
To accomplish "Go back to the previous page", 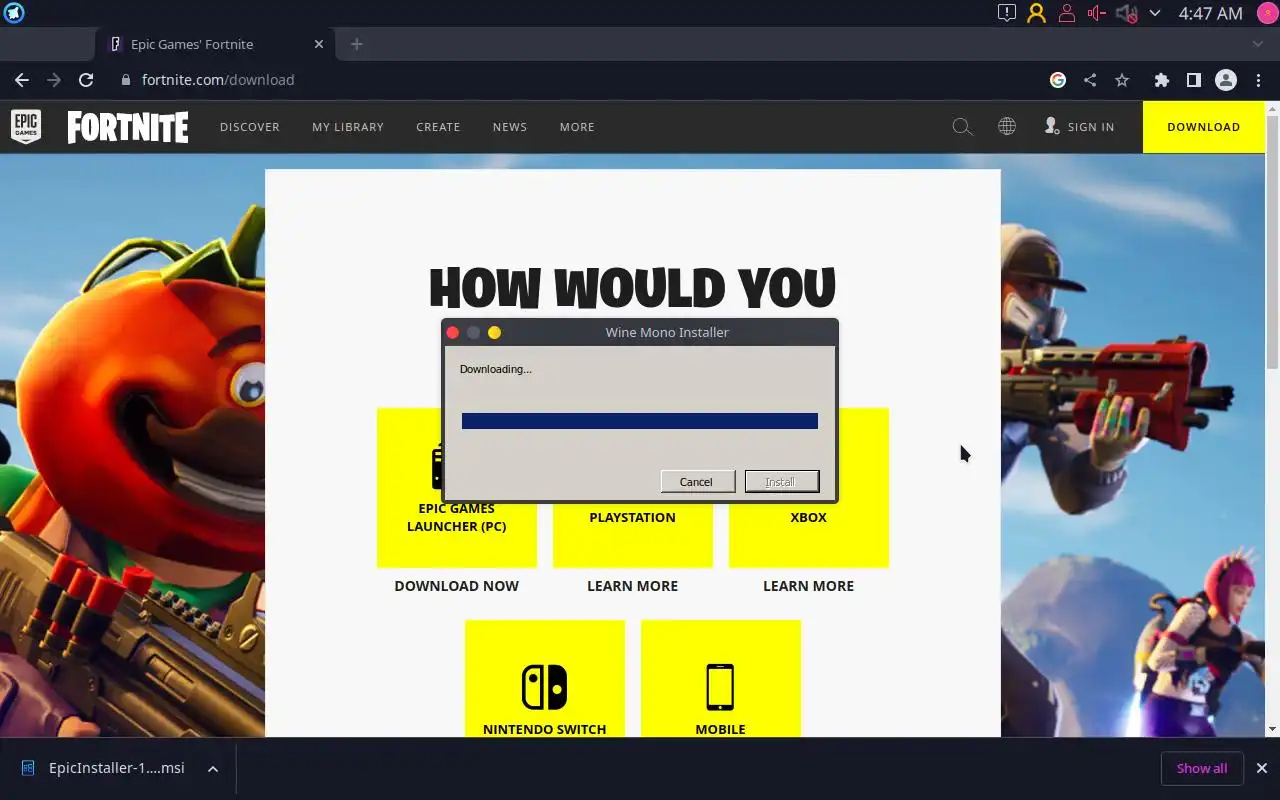I will click(22, 80).
